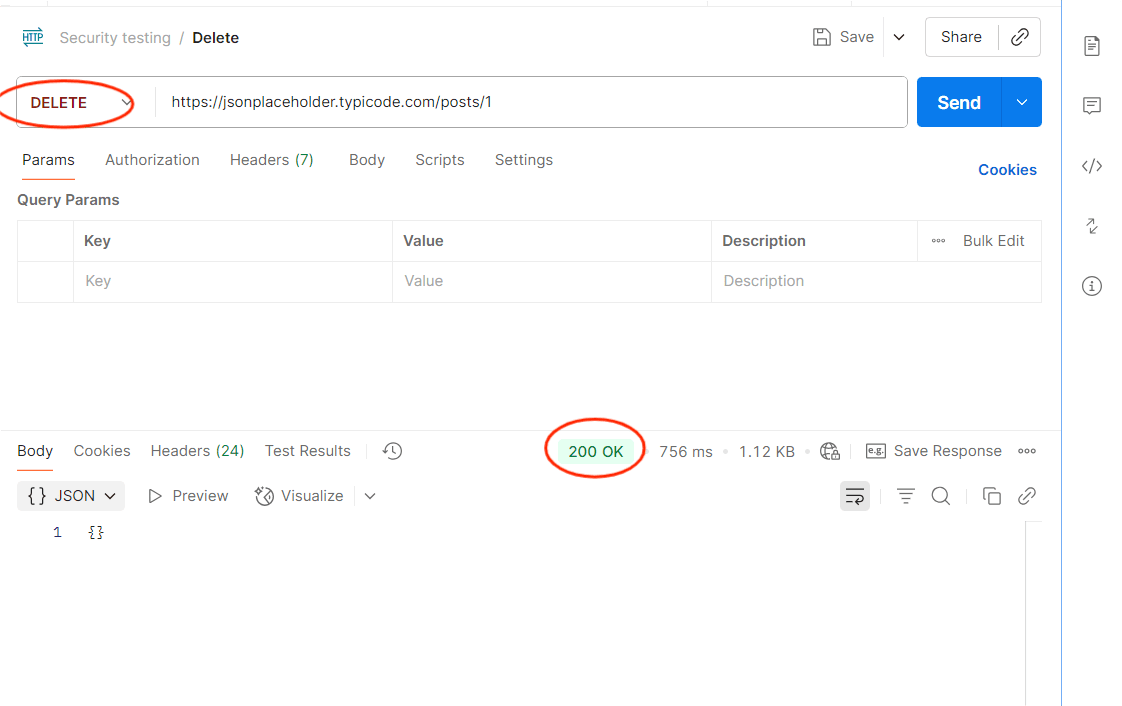Click the link icon in response toolbar
The height and width of the screenshot is (706, 1122).
coord(1026,495)
